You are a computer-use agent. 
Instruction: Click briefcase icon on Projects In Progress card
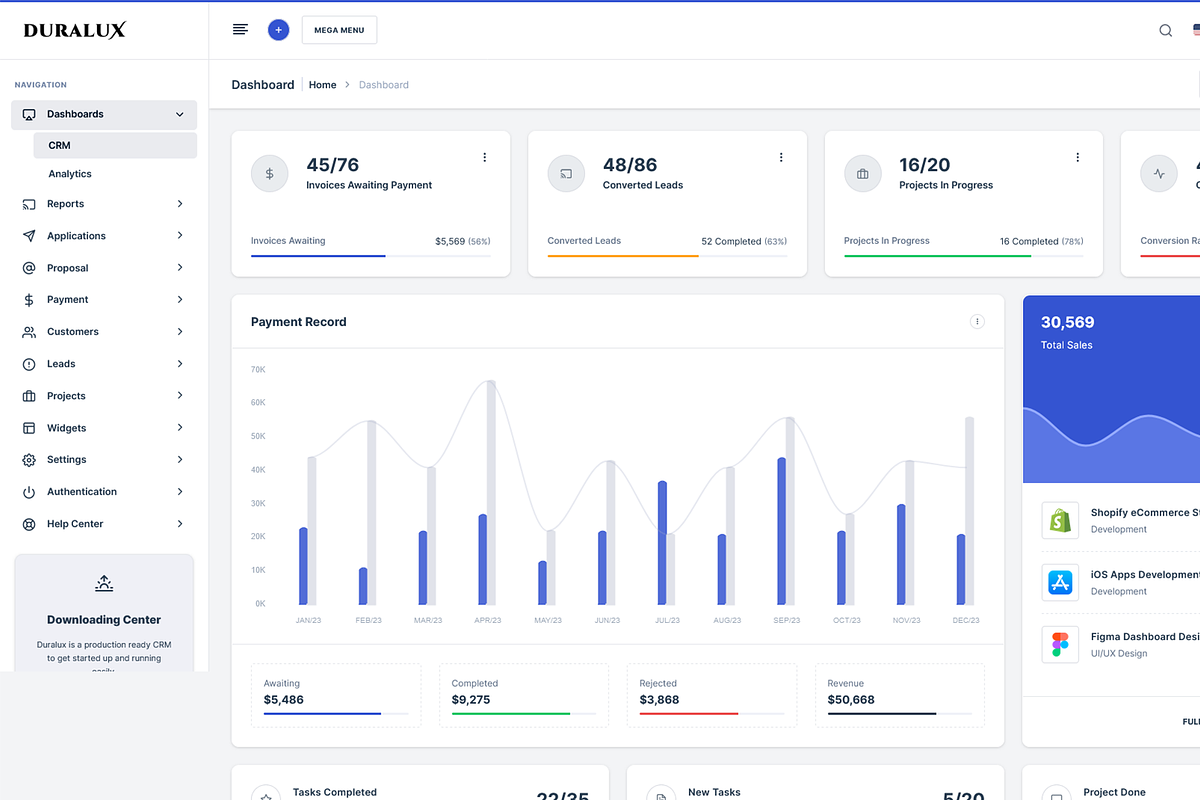863,173
